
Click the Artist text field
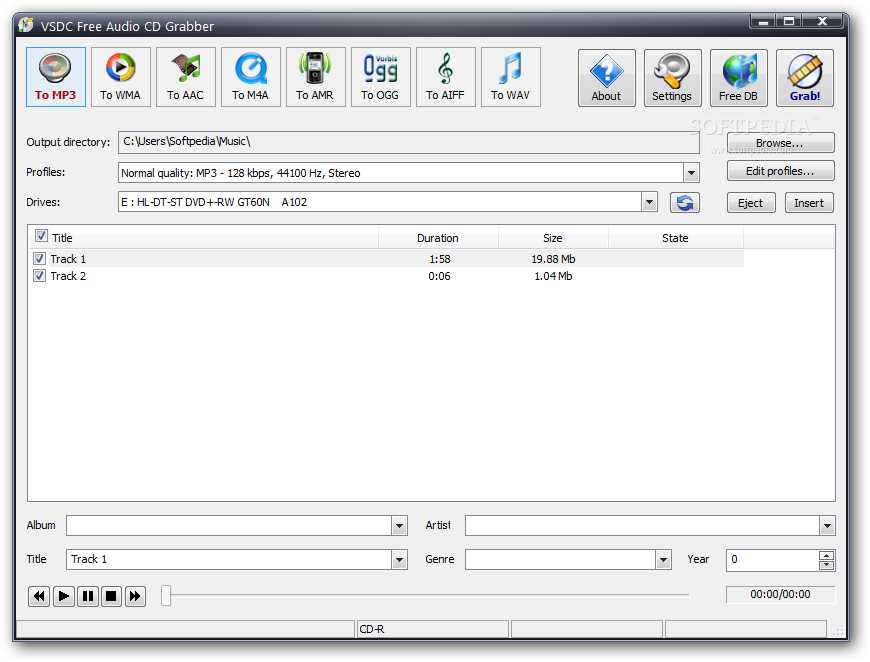642,525
